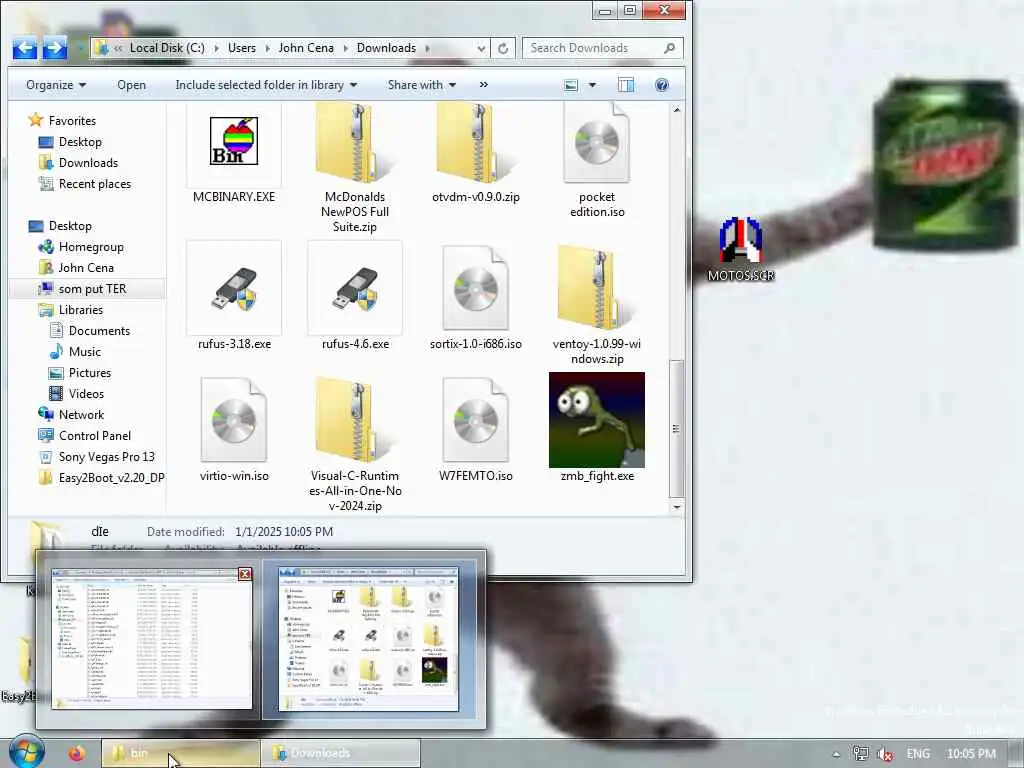This screenshot has height=768, width=1024.
Task: Select the virtio-win.iso disc image
Action: point(234,420)
